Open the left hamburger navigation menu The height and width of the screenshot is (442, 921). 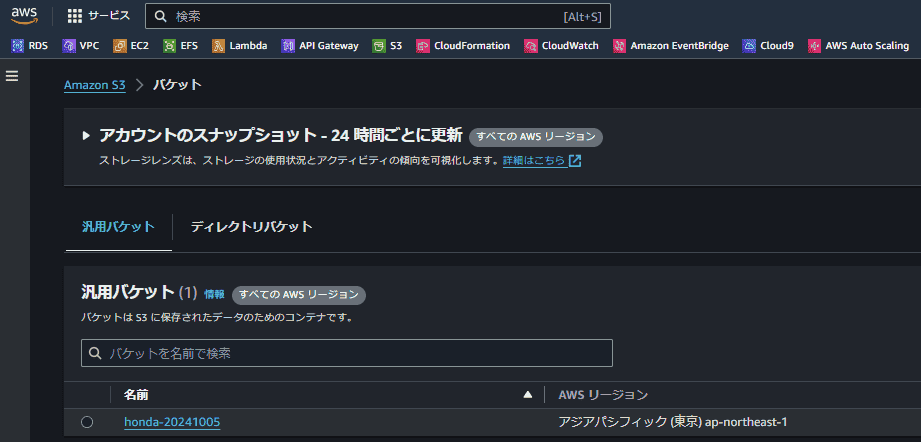click(12, 76)
